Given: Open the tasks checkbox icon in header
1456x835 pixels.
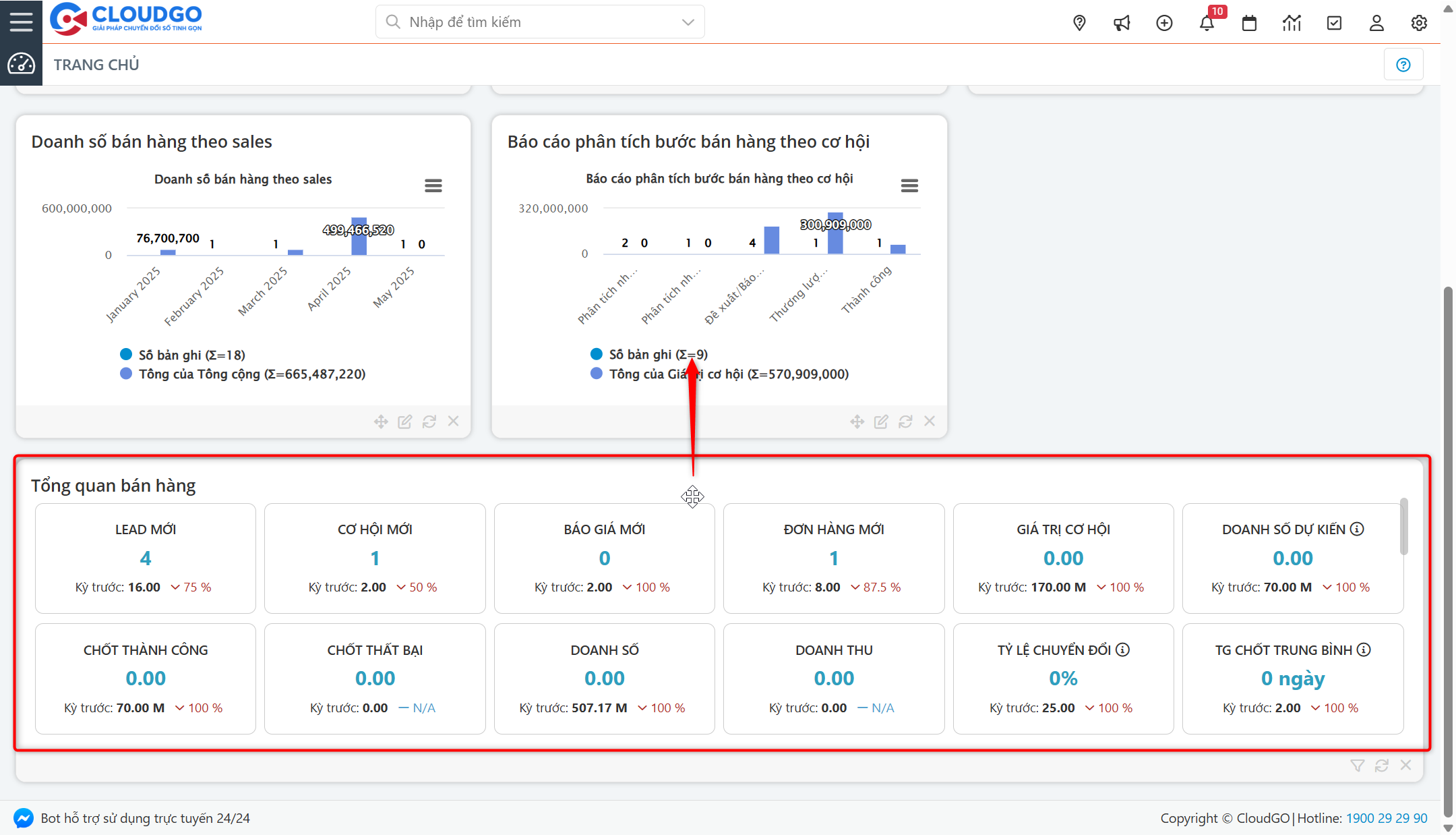Looking at the screenshot, I should pyautogui.click(x=1334, y=23).
